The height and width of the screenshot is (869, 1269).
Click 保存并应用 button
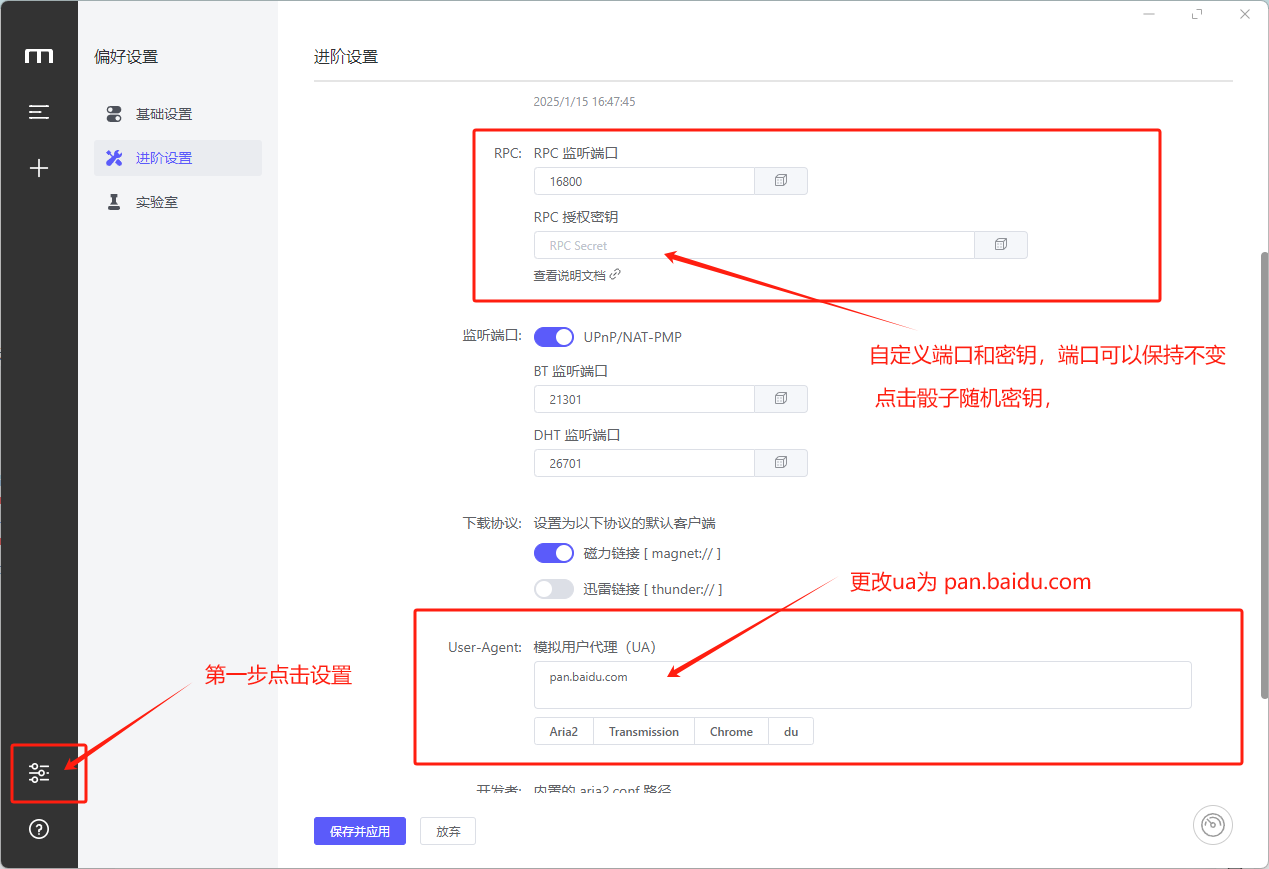pyautogui.click(x=359, y=831)
